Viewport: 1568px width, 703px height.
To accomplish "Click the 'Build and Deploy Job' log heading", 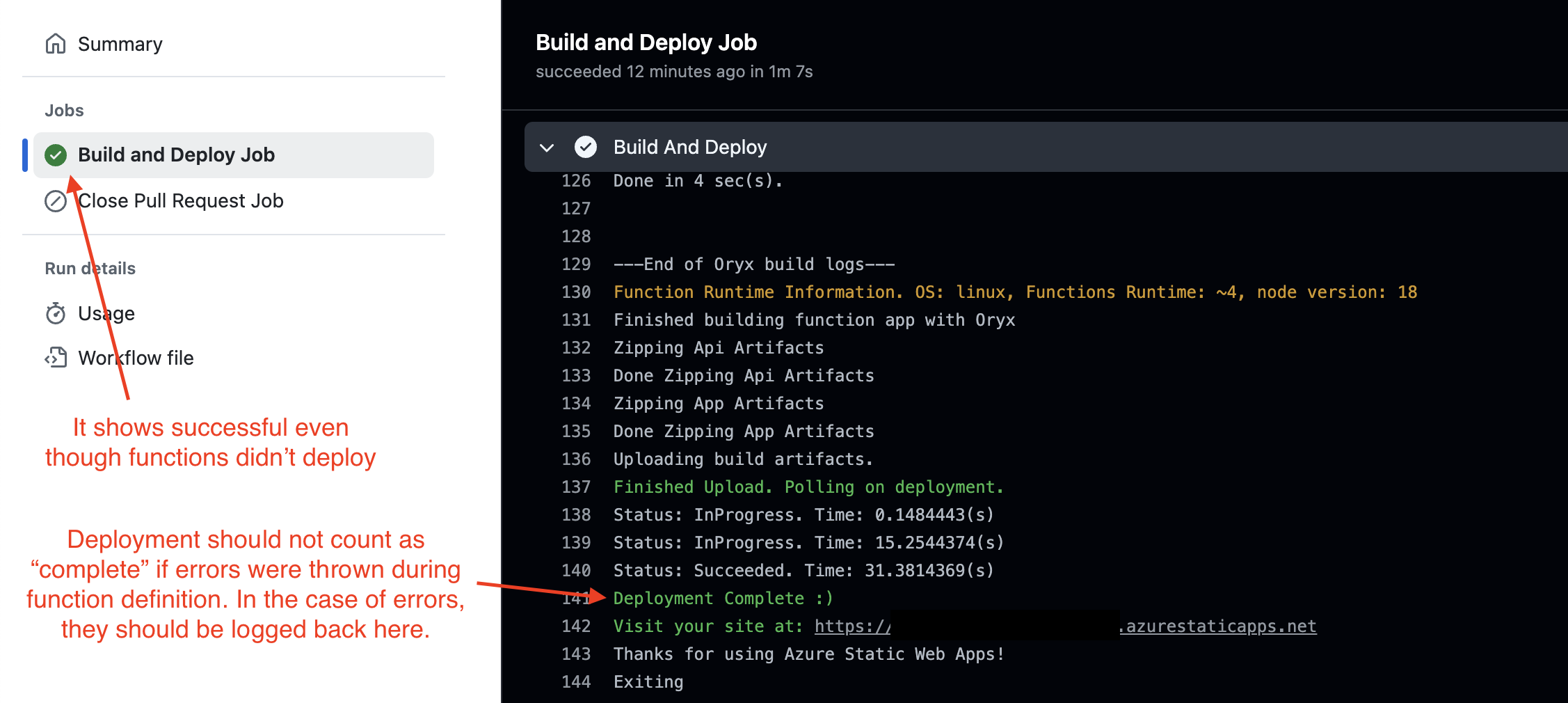I will [x=646, y=42].
